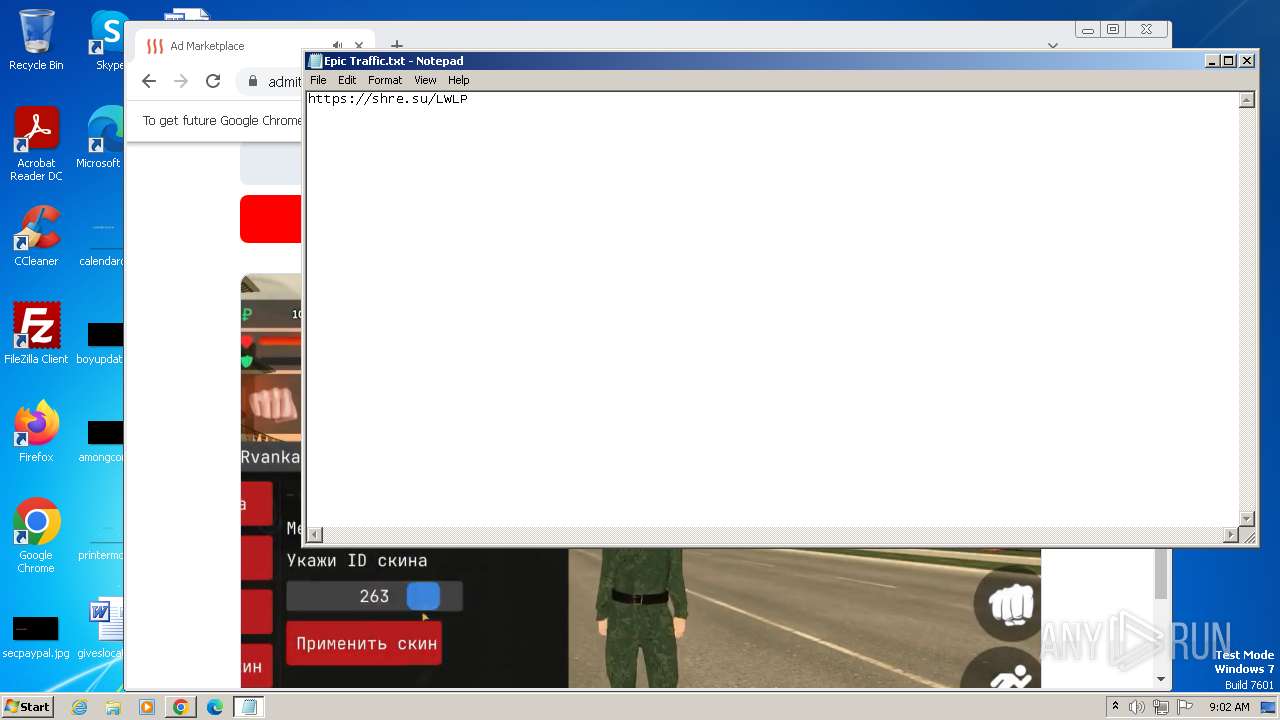Open the View menu in Notepad
Screen dimensions: 1280x720
tap(425, 80)
